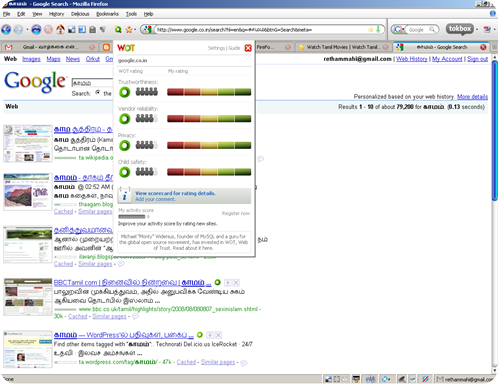
Task: Click the tokbox toolbar button
Action: pyautogui.click(x=460, y=29)
